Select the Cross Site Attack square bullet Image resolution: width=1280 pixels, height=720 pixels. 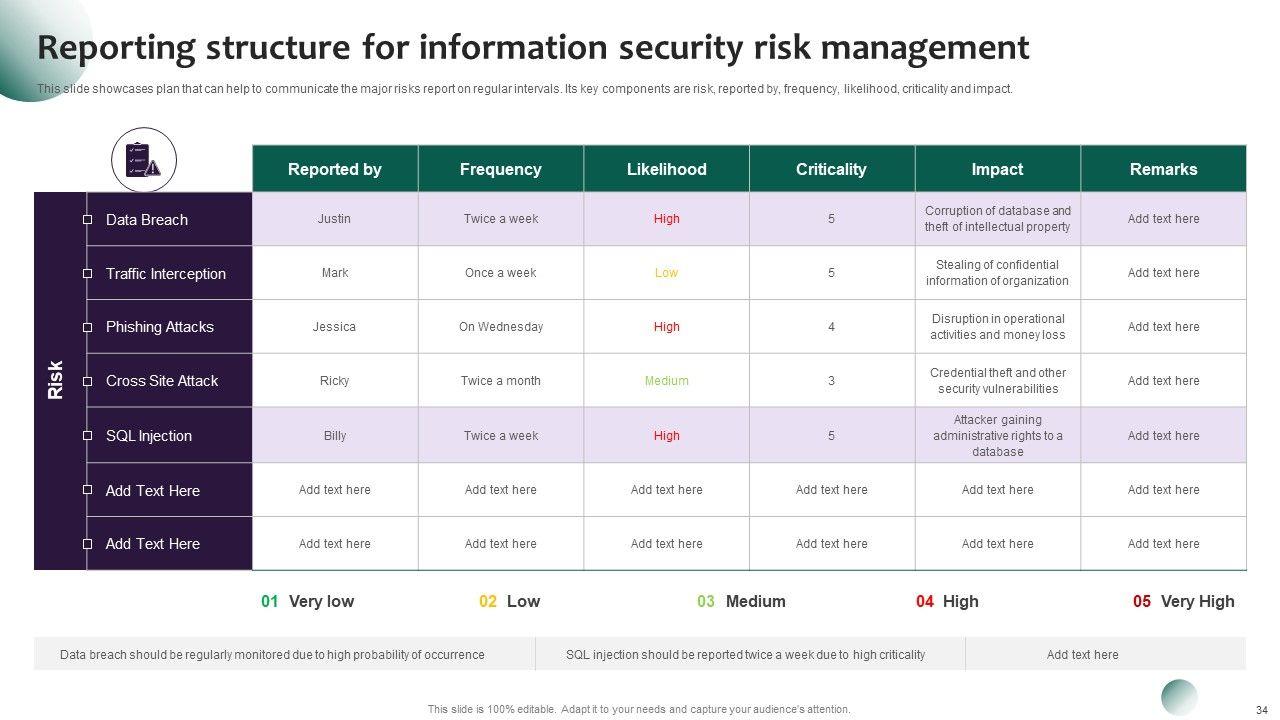coord(87,381)
